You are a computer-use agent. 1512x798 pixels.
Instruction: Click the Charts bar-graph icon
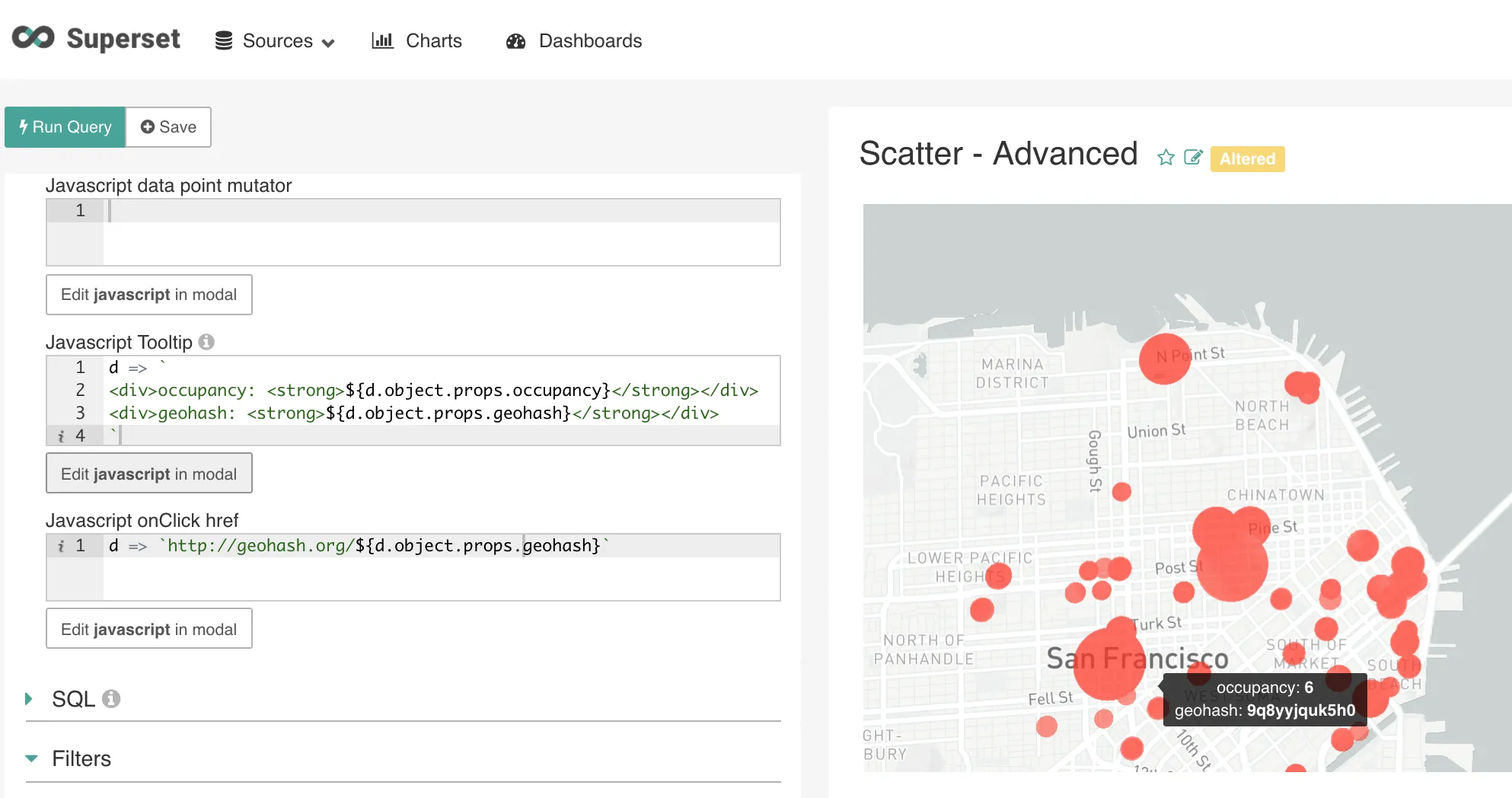point(382,40)
